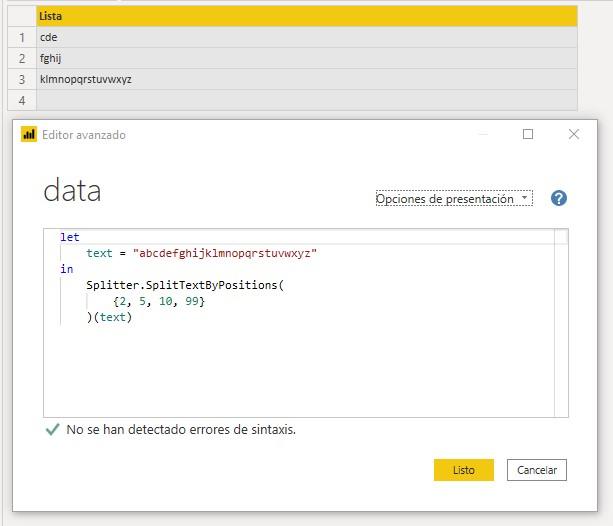Click the Power BI logo in dialog title bar

tap(29, 135)
